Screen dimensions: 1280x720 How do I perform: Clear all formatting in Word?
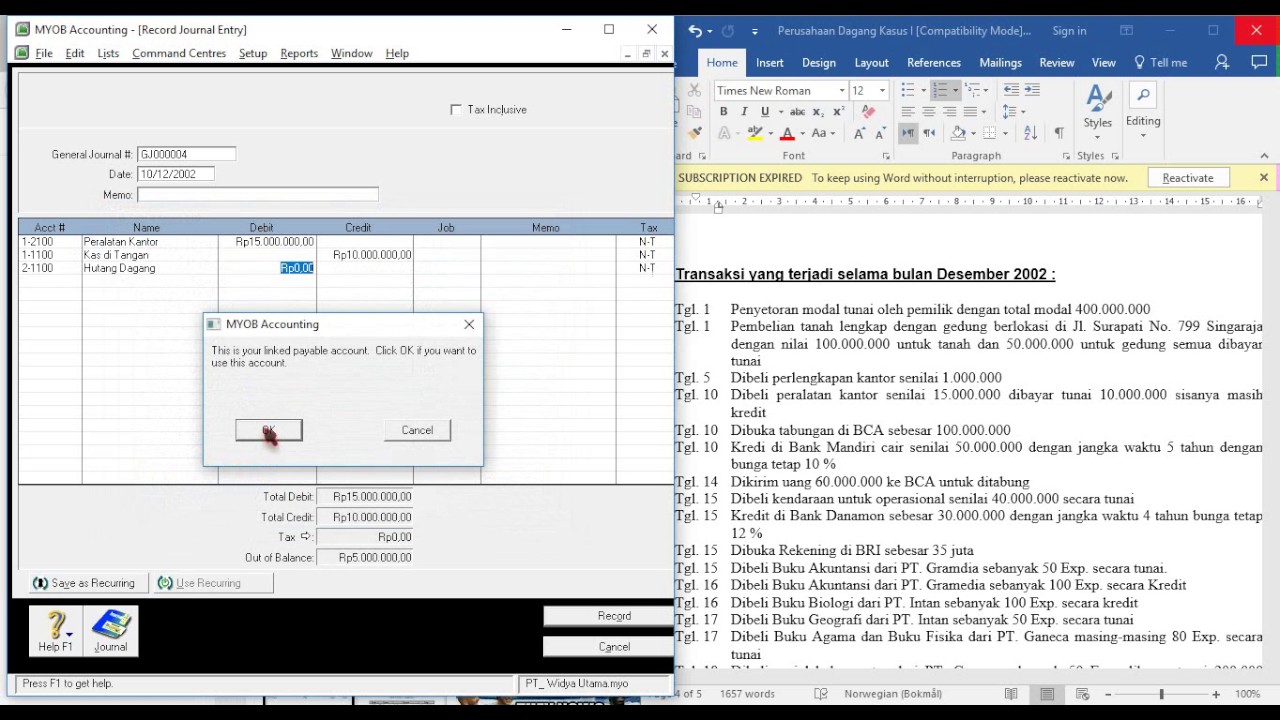point(868,111)
